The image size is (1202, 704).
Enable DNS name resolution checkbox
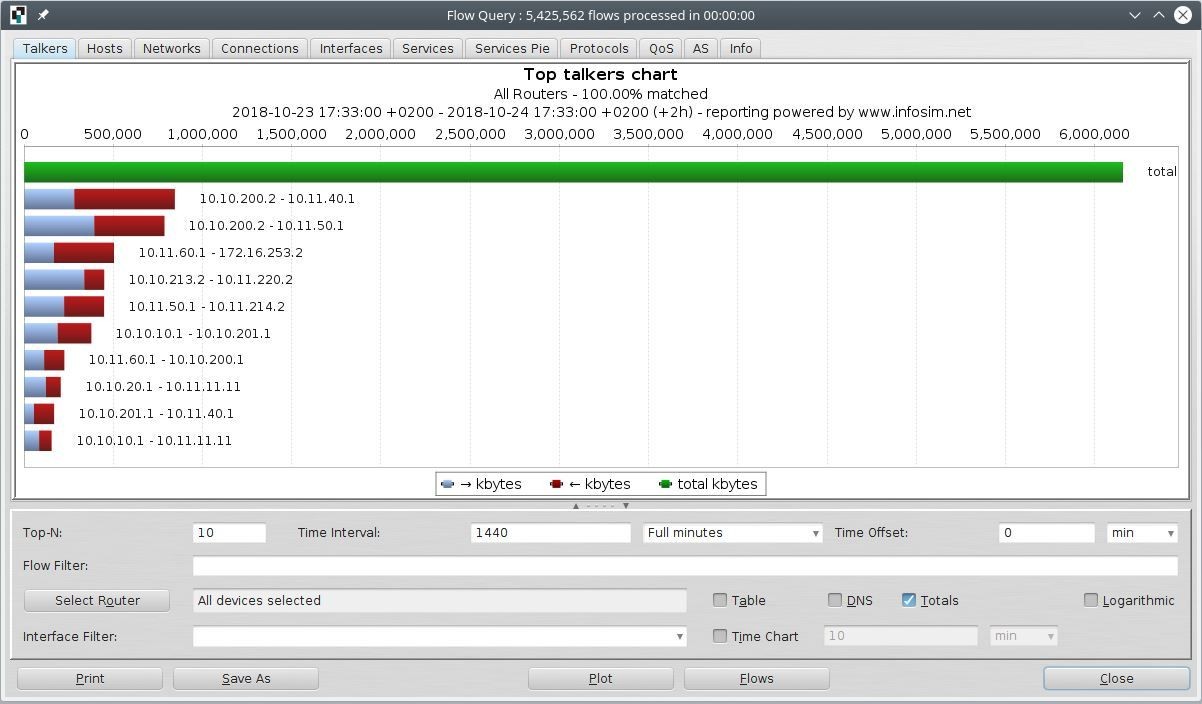tap(835, 600)
